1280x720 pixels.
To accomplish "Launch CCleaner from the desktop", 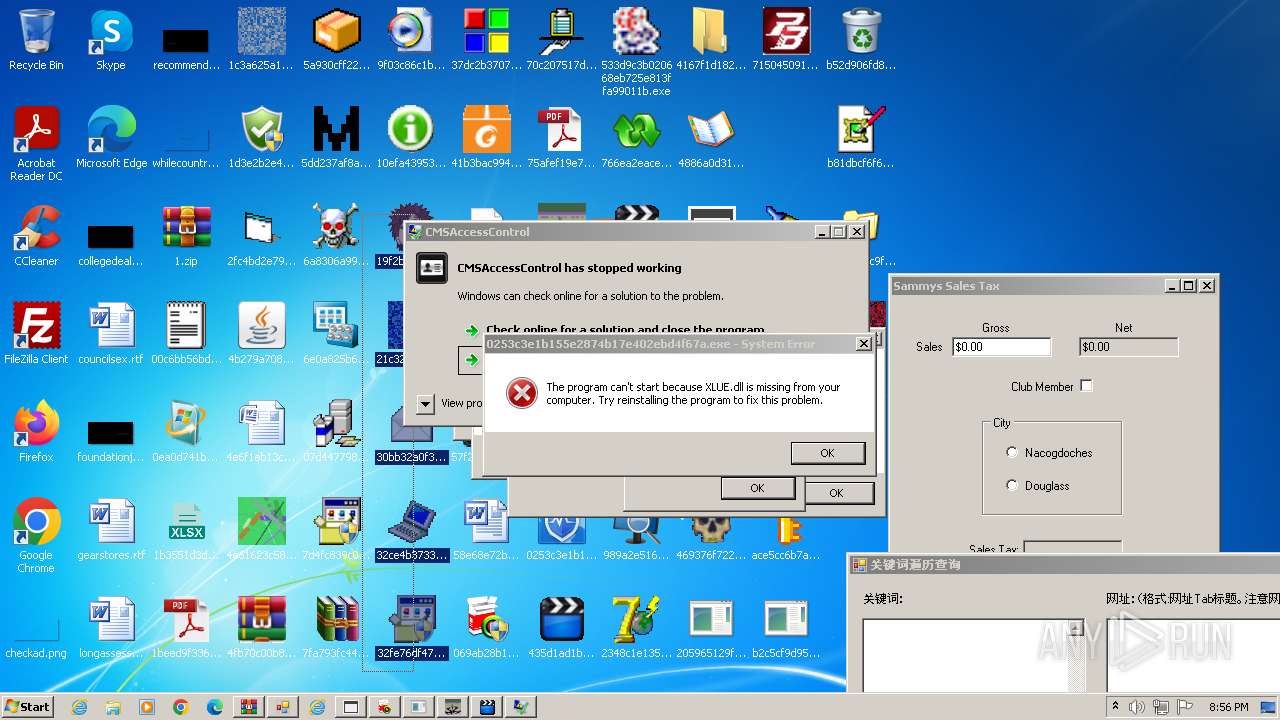I will pyautogui.click(x=36, y=235).
